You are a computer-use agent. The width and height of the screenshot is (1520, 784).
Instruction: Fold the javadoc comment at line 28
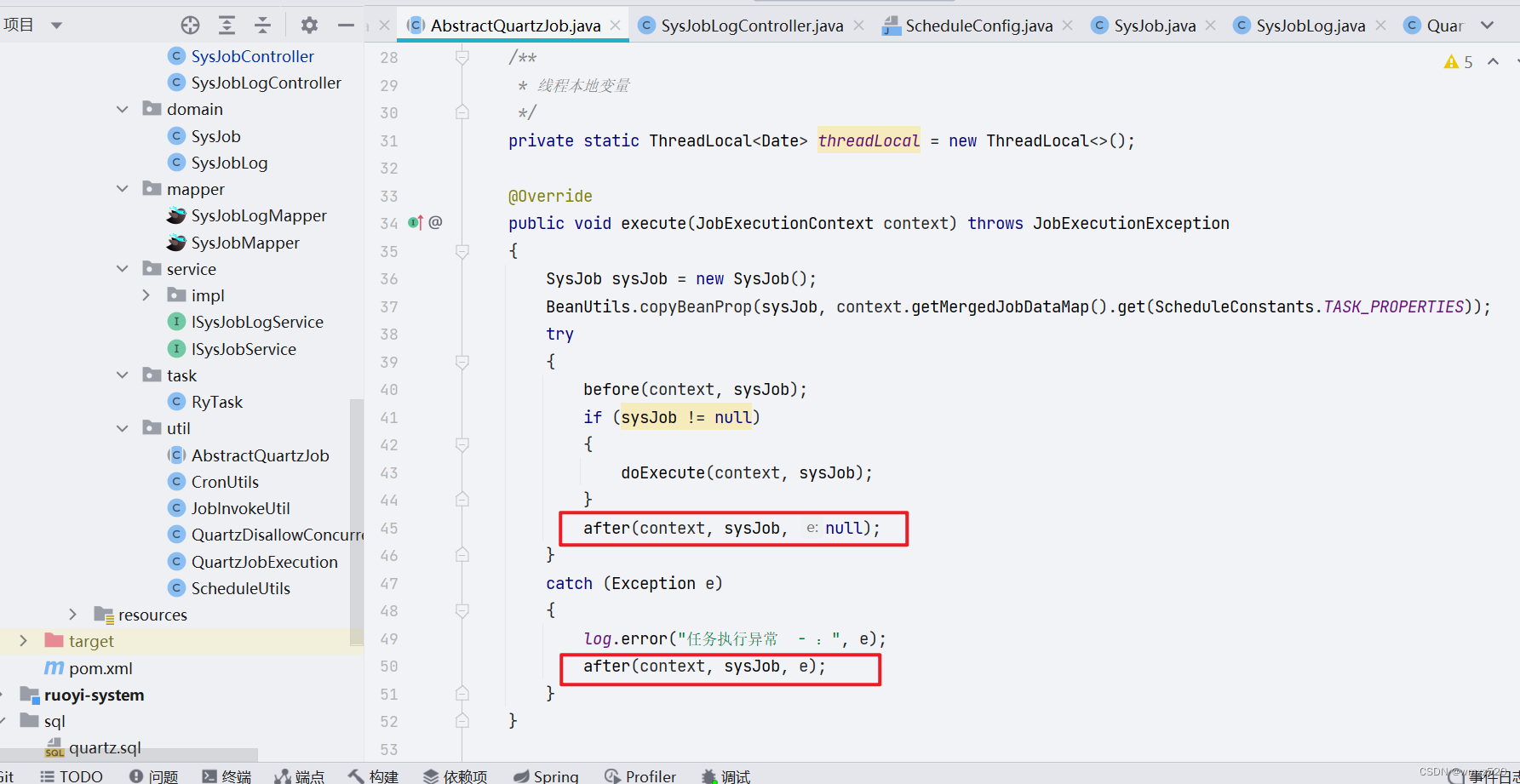coord(462,57)
